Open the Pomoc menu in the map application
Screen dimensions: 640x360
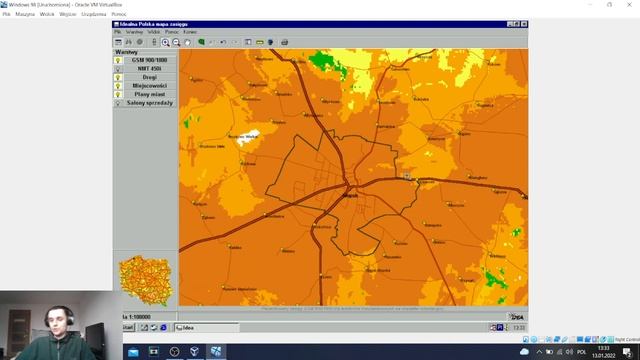(x=171, y=32)
